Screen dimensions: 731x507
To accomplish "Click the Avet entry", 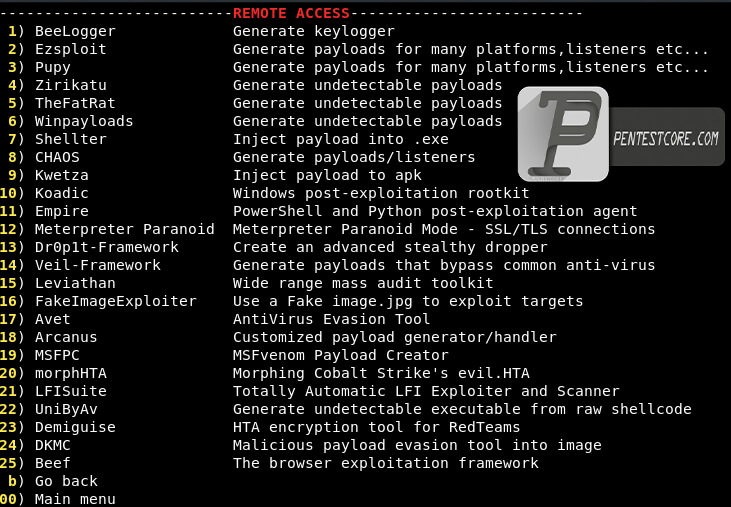I will pos(53,319).
